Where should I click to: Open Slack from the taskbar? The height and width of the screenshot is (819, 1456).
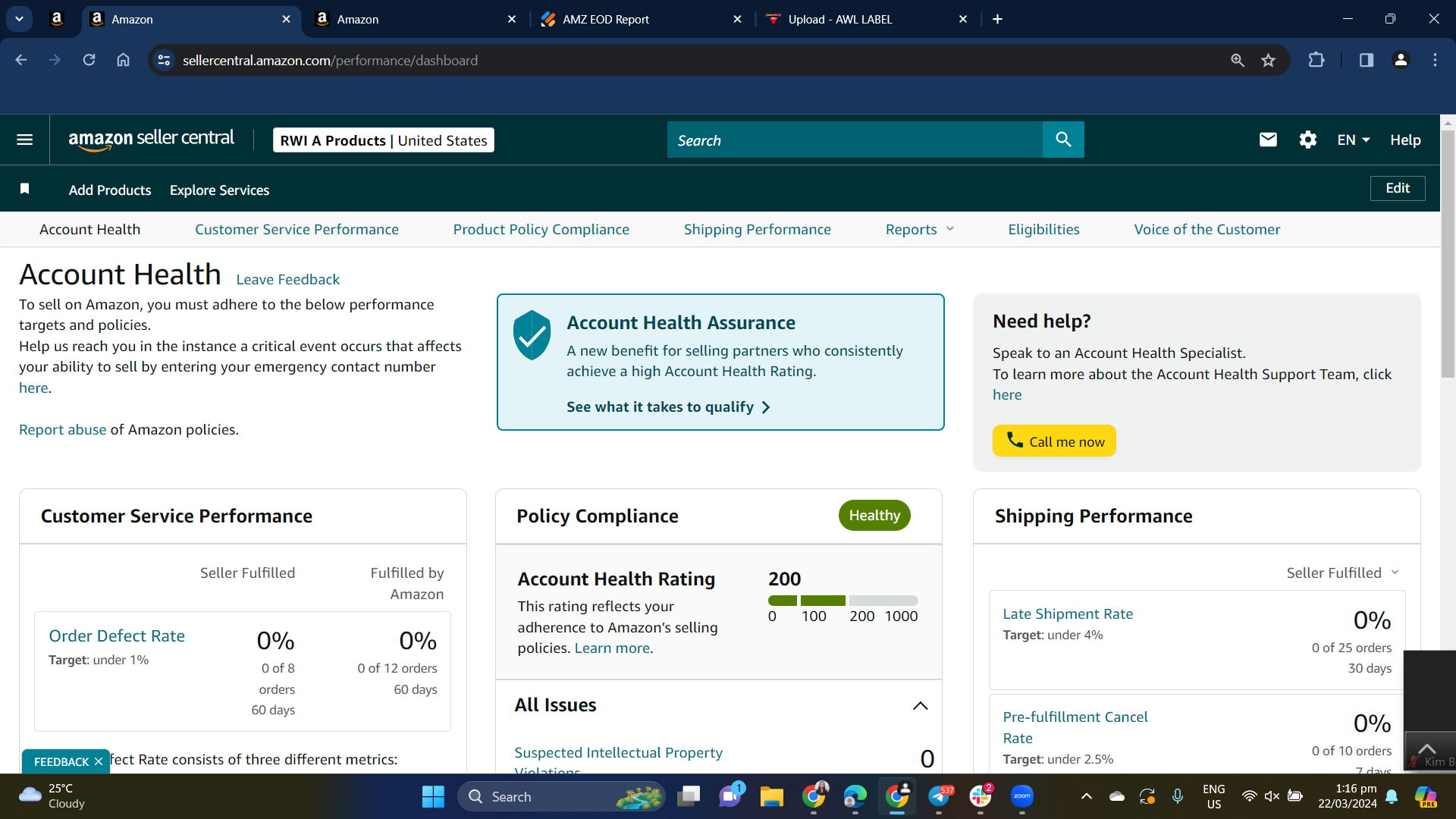click(980, 796)
